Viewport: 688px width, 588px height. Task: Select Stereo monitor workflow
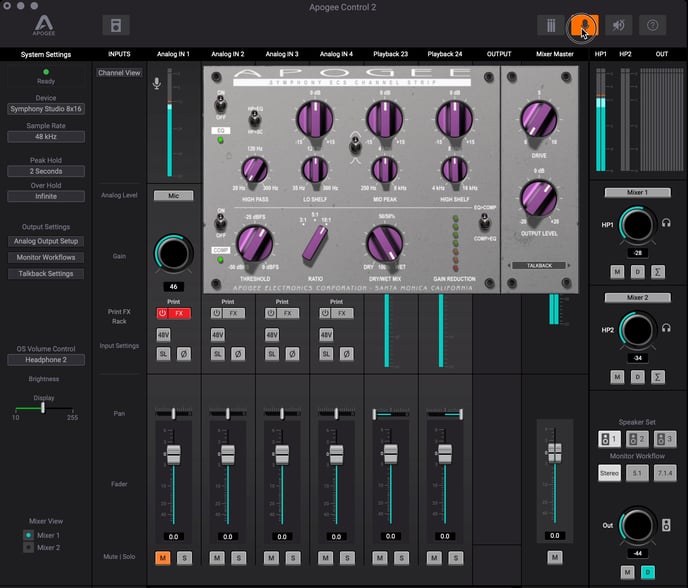[x=609, y=473]
